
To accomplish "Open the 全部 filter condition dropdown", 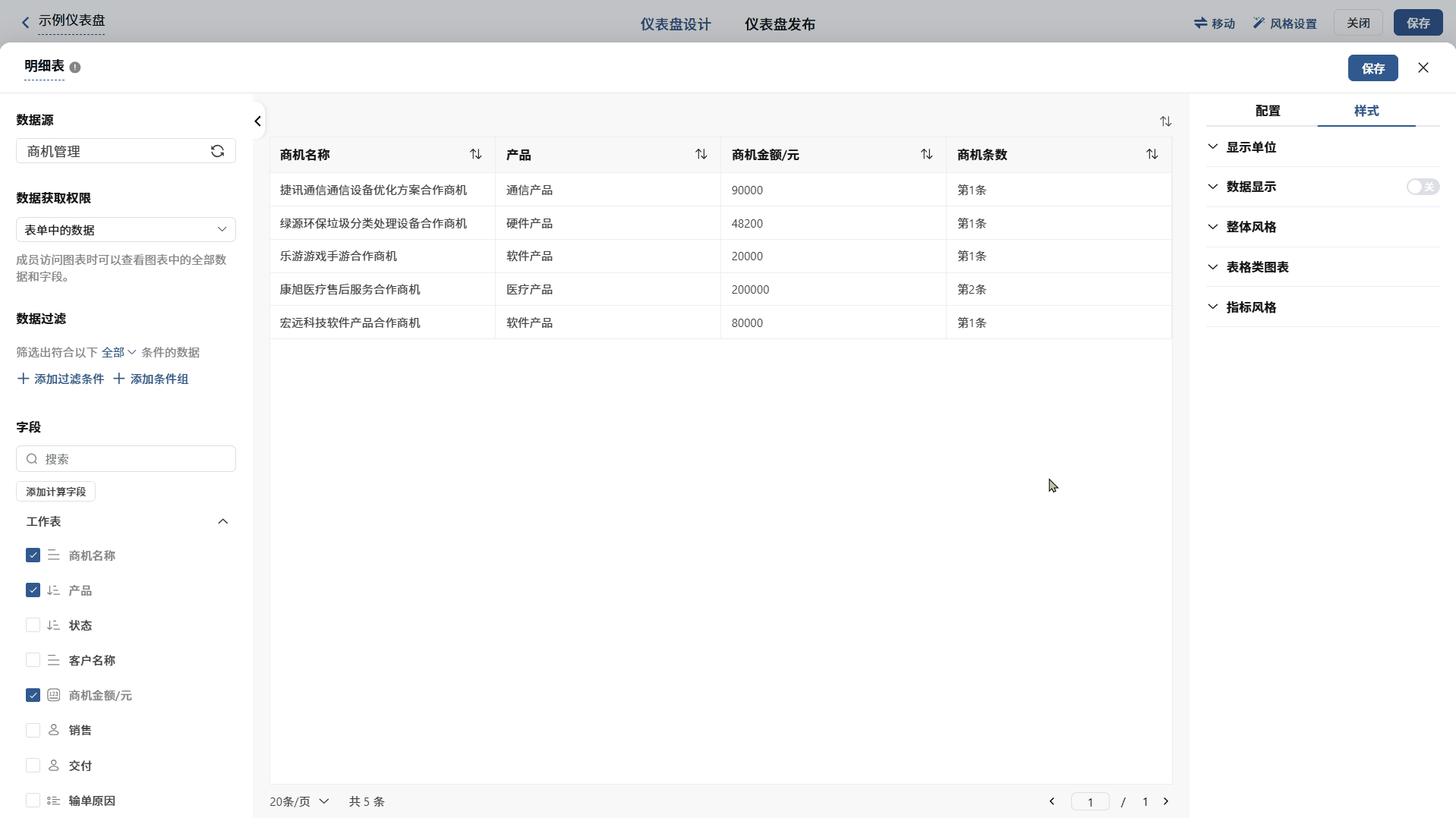I will point(118,352).
